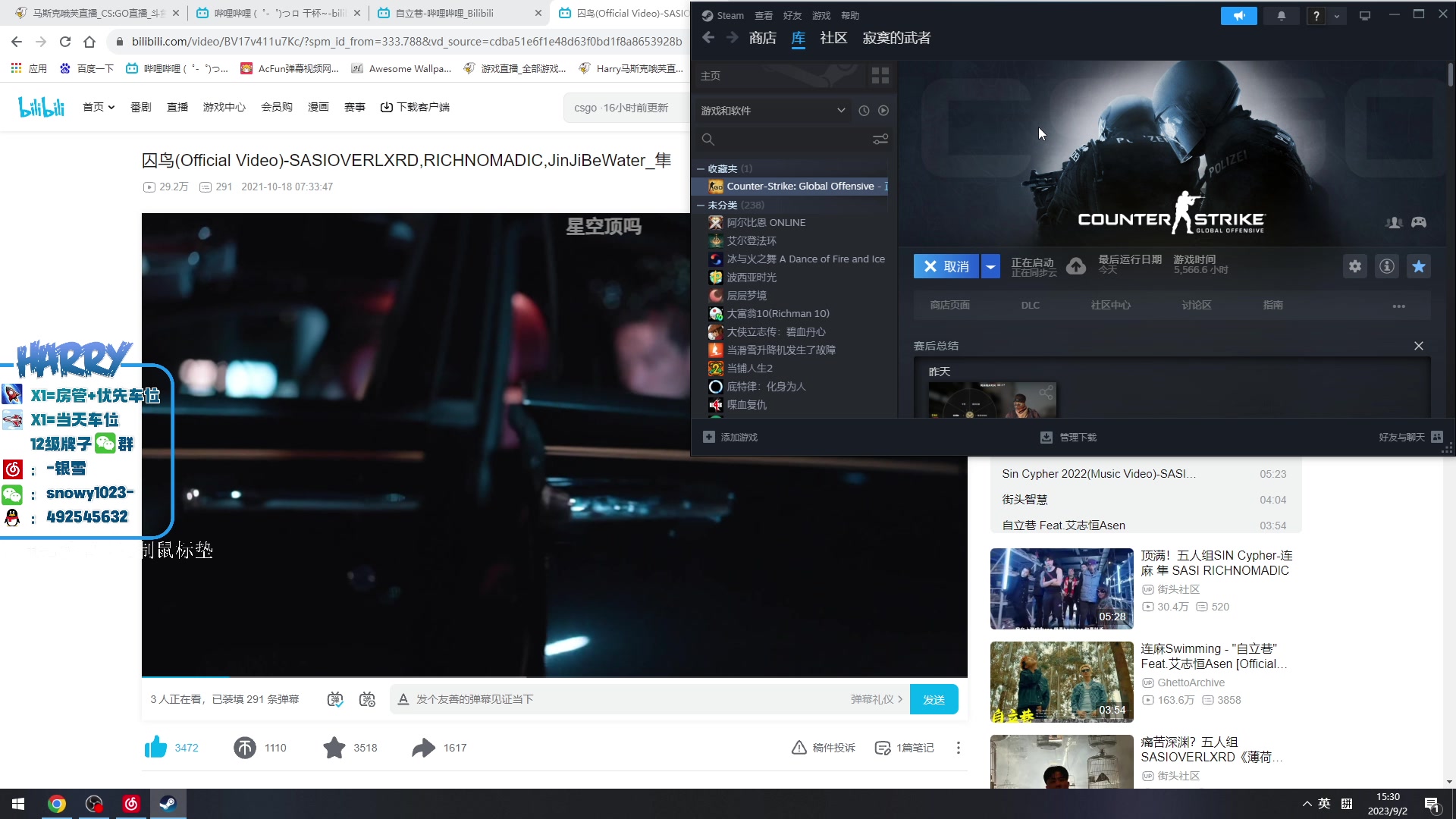Show hidden system tray icons
The image size is (1456, 819).
[x=1307, y=804]
